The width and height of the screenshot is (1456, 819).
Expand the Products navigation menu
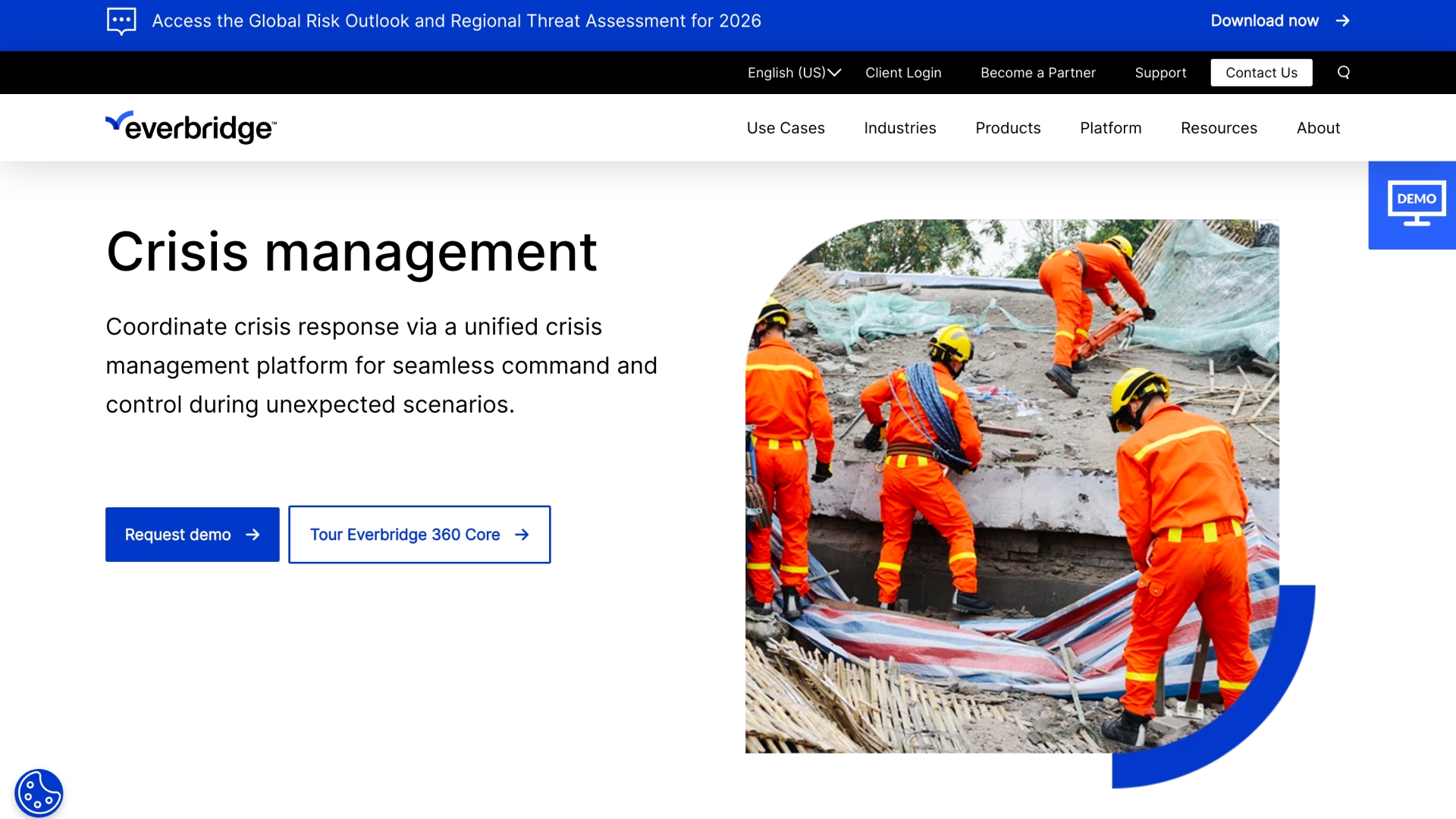[1008, 127]
